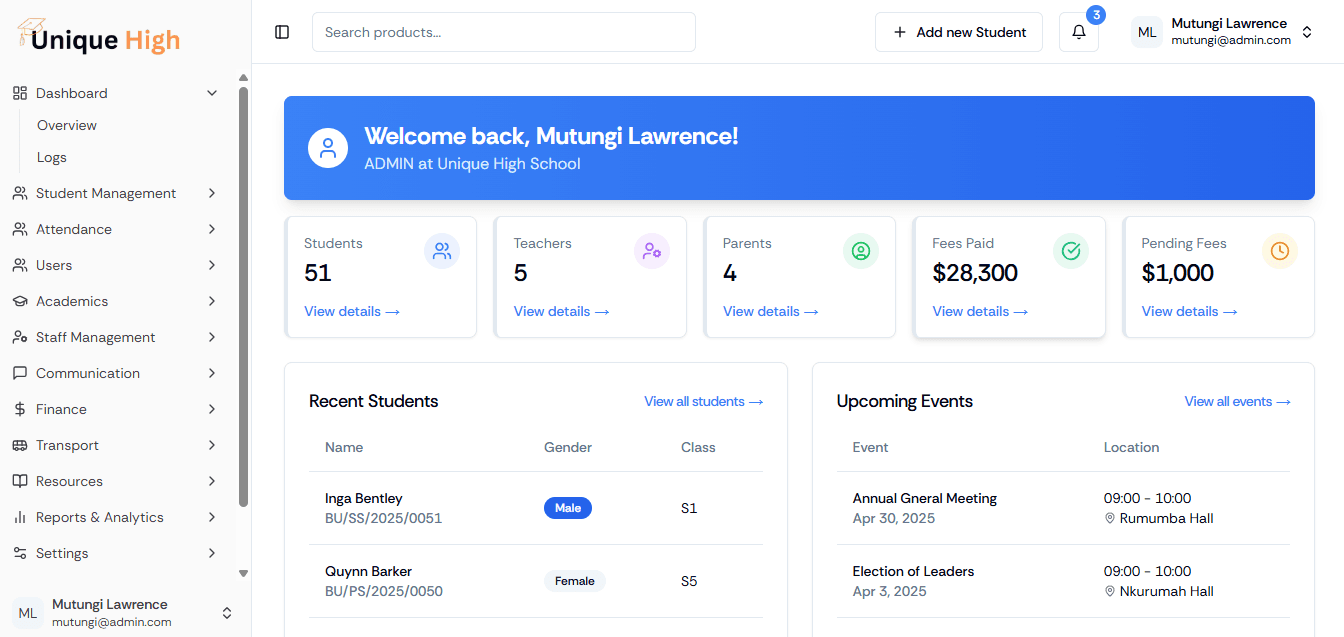Open the profile dropdown for Mutungi Lawrence
The image size is (1344, 637).
pos(1308,31)
